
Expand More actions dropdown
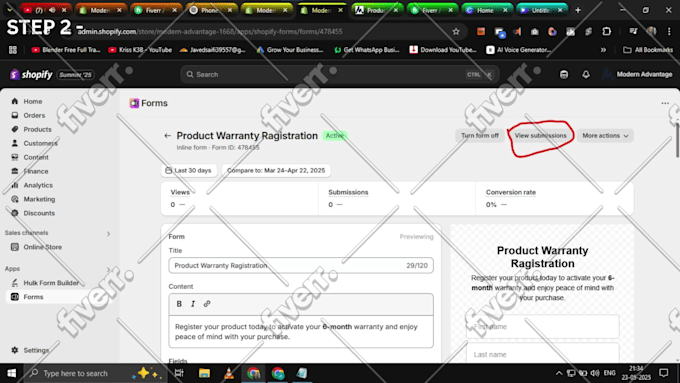point(605,136)
